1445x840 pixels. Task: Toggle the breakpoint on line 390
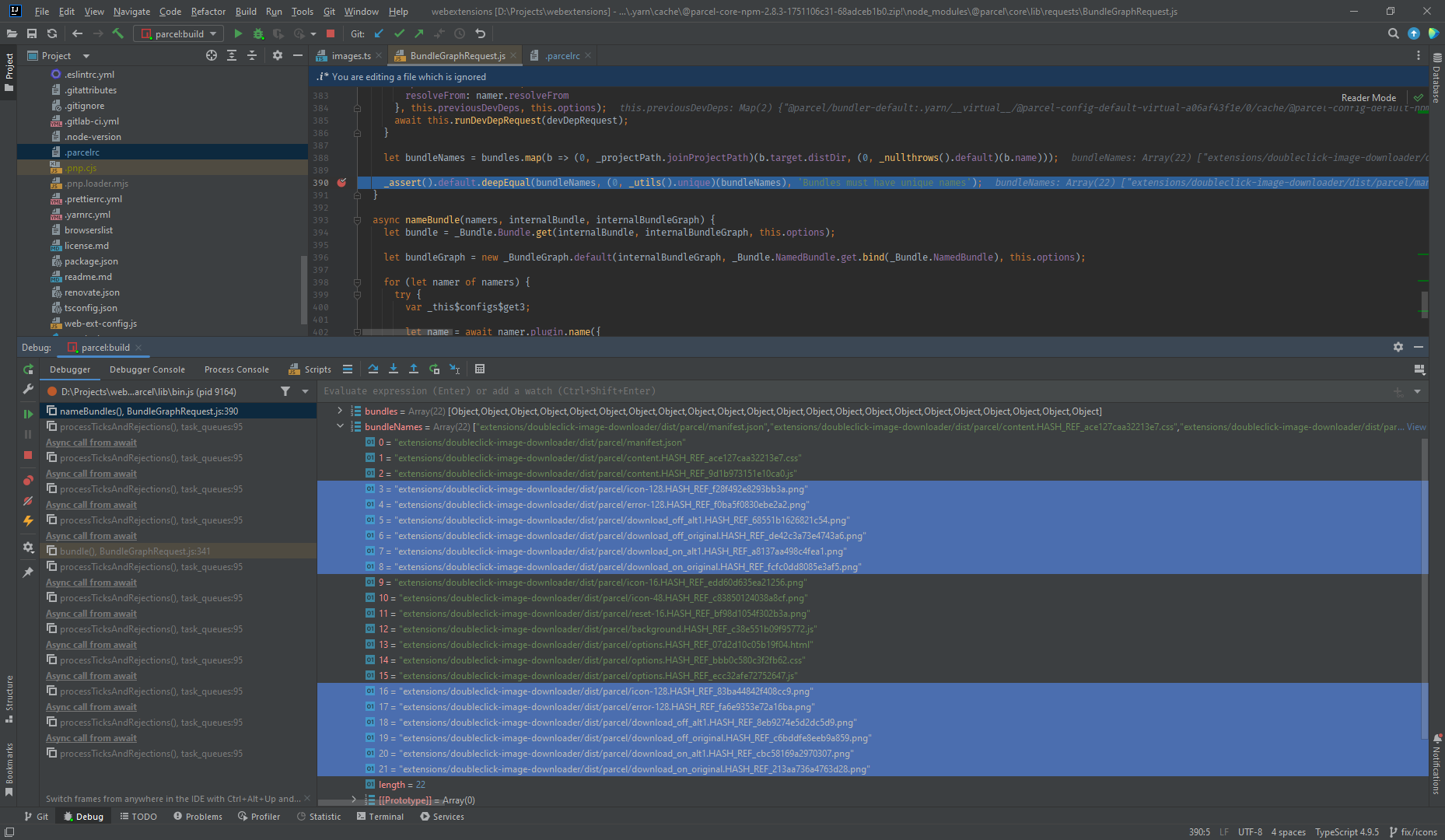[342, 182]
